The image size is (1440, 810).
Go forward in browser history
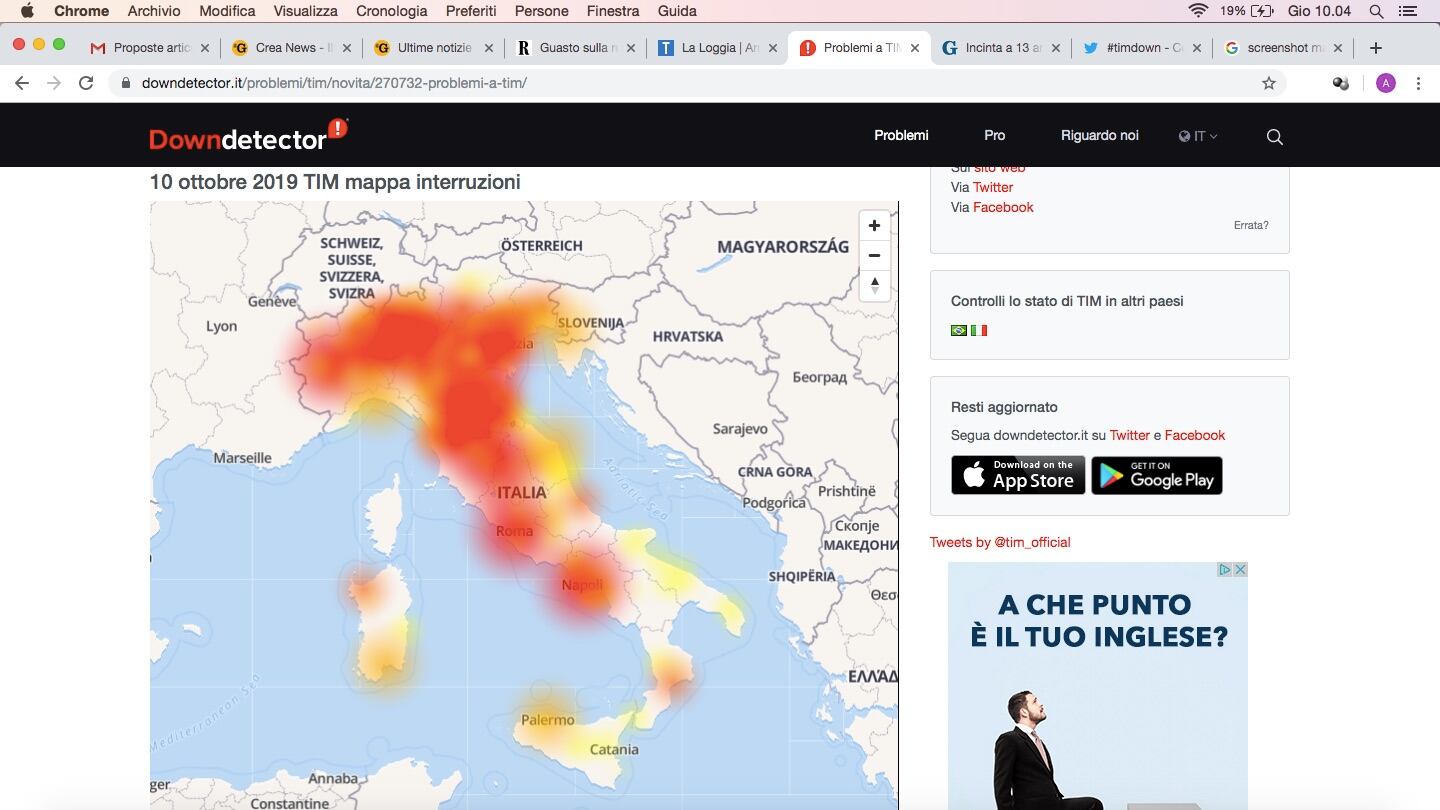point(54,83)
